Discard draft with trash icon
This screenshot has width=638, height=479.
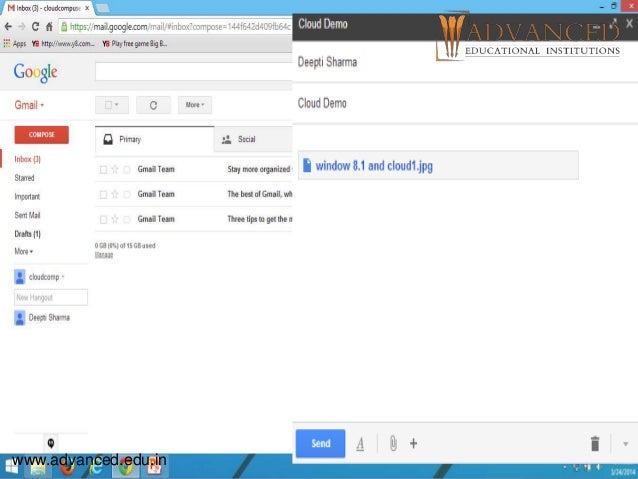click(x=595, y=443)
